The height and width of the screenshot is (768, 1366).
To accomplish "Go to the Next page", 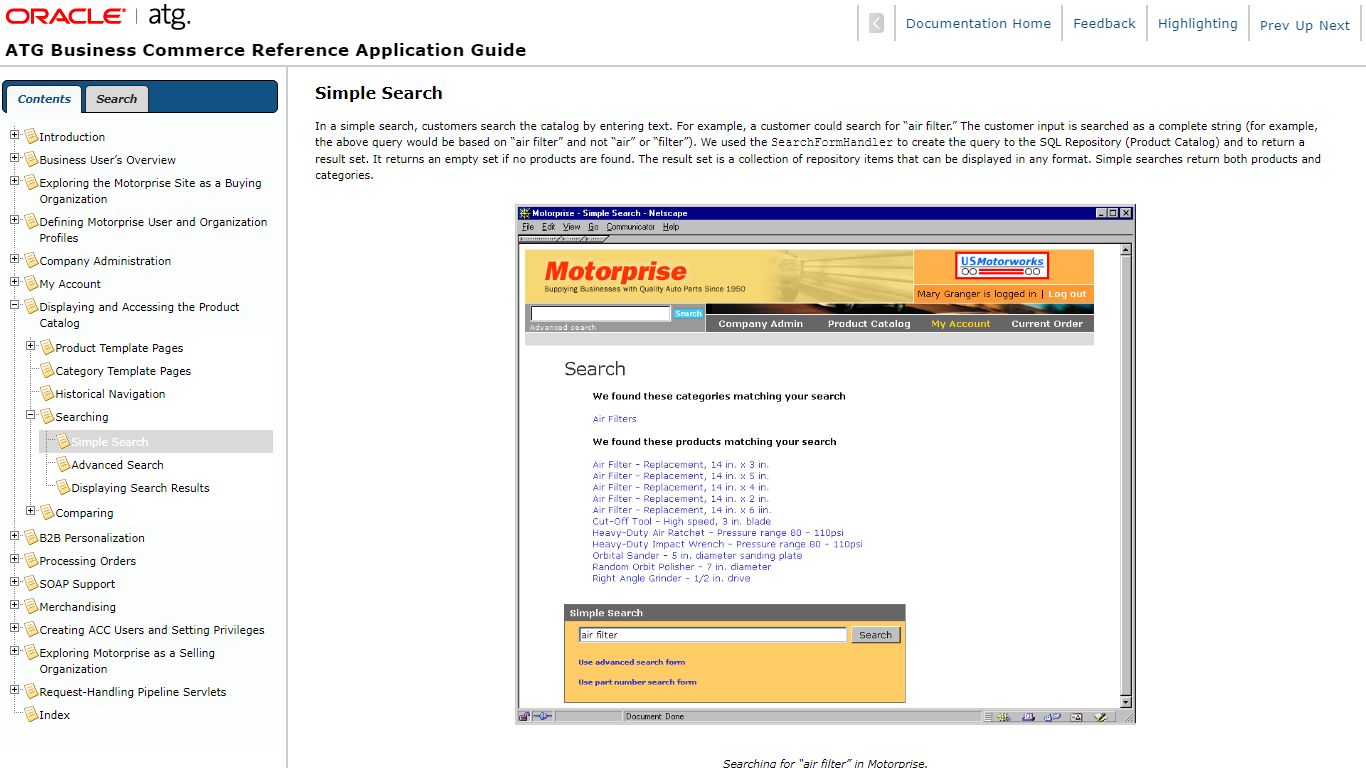I will [x=1334, y=26].
